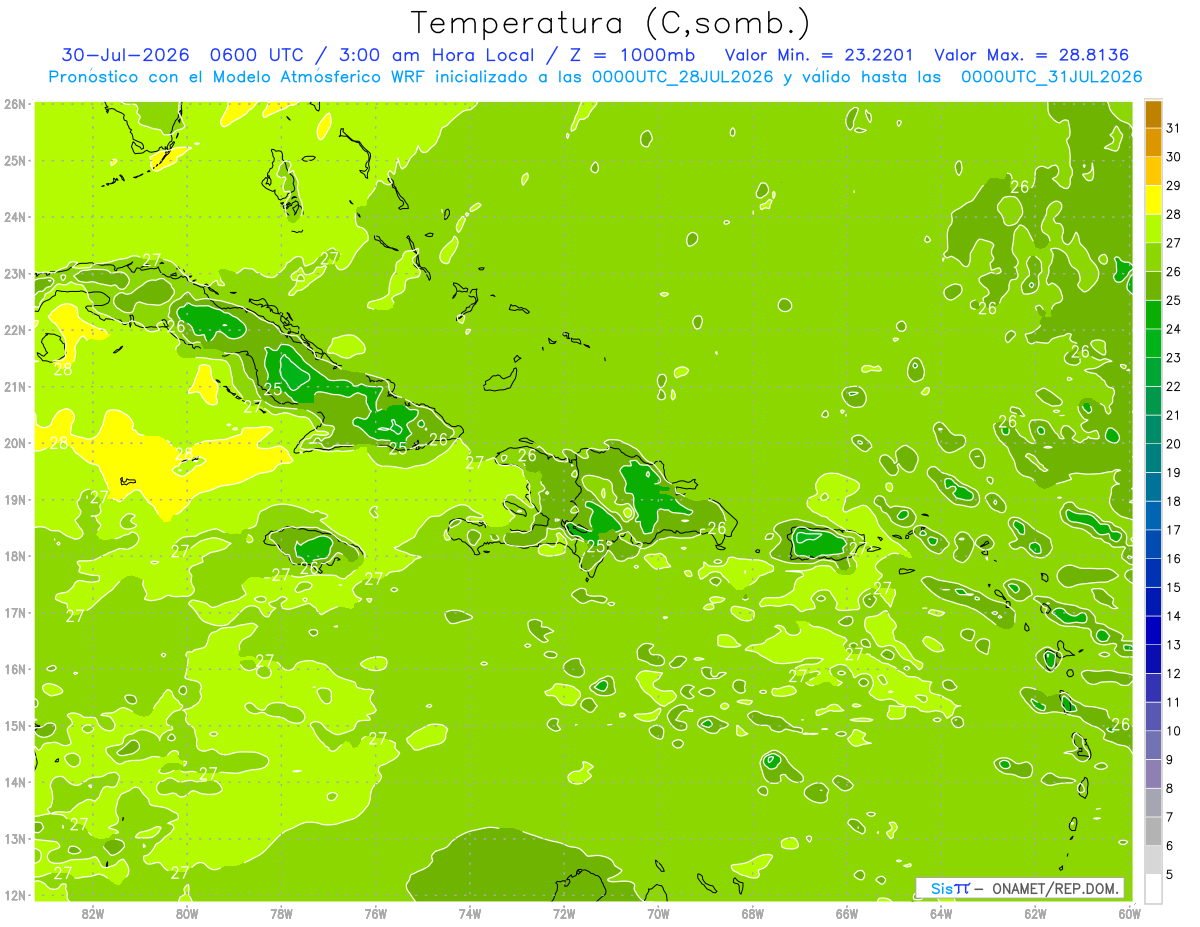
Task: Click latitude label "26N"
Action: pyautogui.click(x=15, y=103)
